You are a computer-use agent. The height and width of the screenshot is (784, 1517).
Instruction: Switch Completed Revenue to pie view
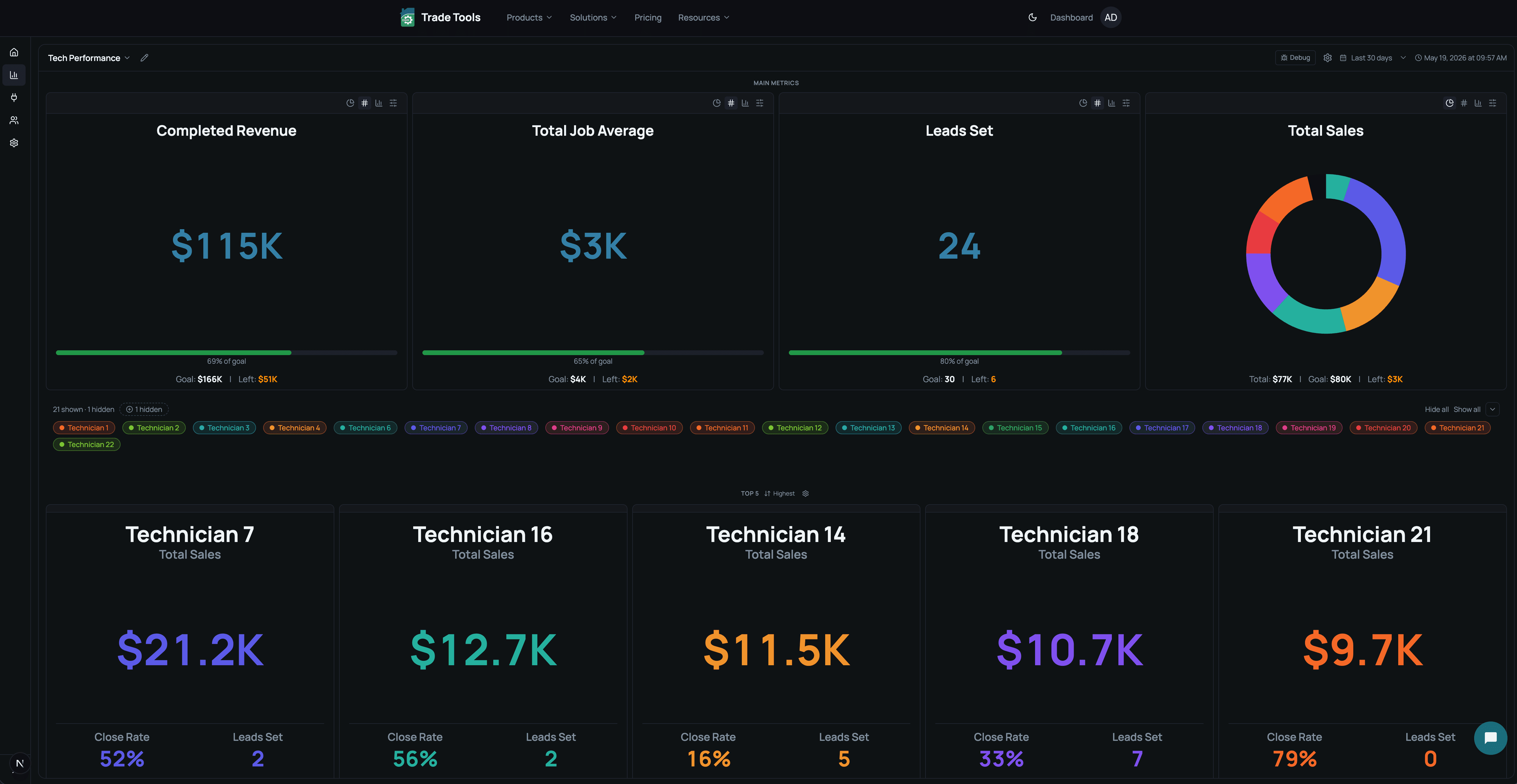tap(350, 103)
